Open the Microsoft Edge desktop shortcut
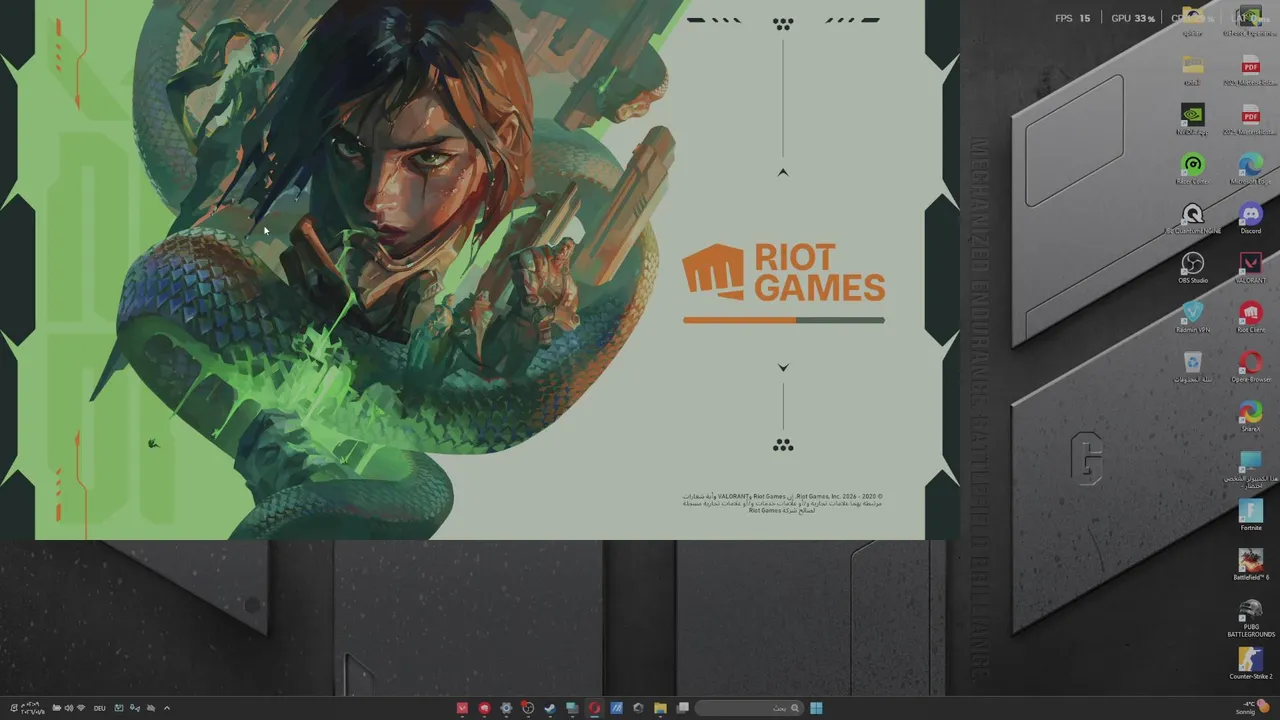Viewport: 1280px width, 720px height. (x=1250, y=169)
